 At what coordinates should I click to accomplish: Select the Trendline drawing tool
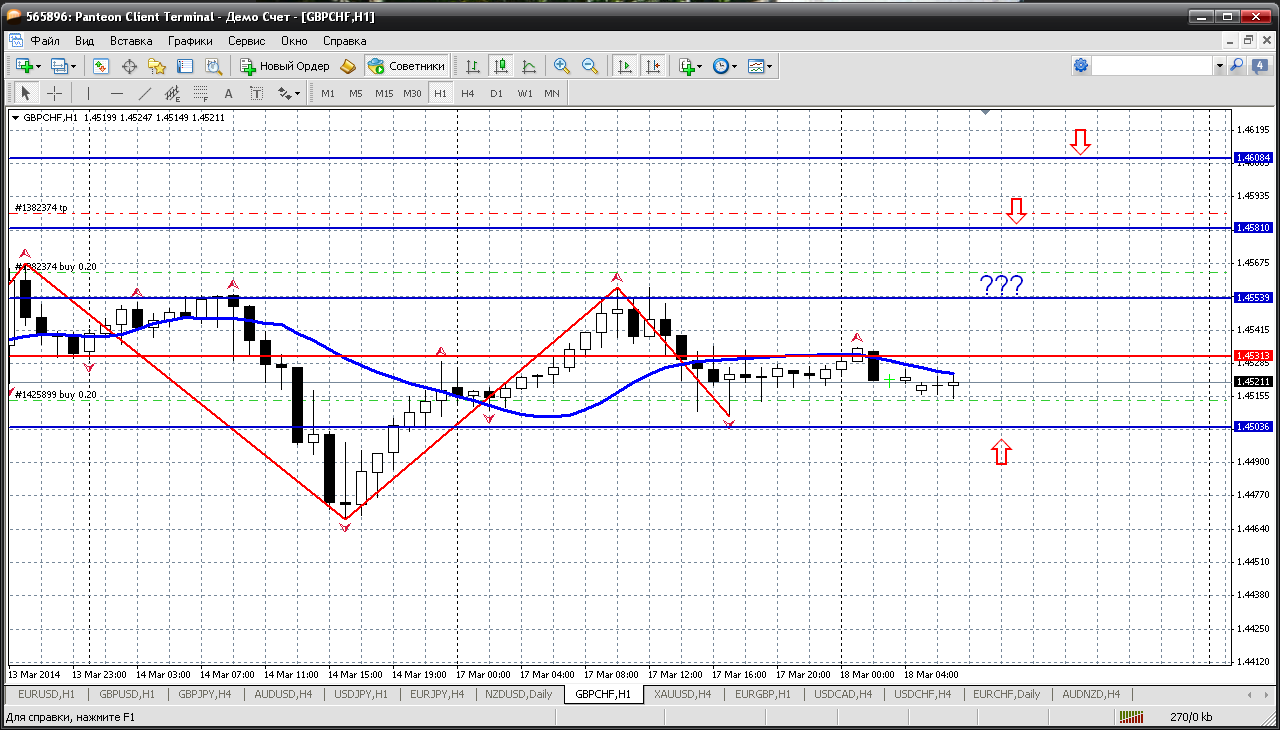145,93
